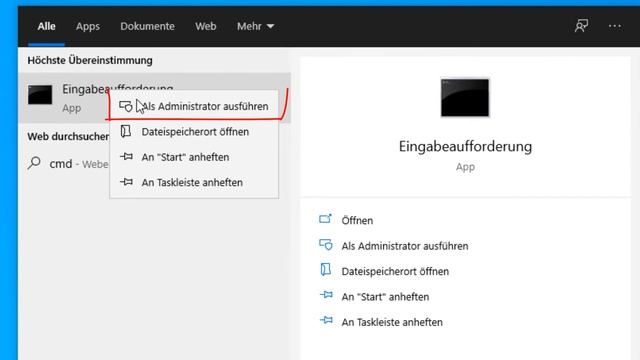Image resolution: width=640 pixels, height=360 pixels.
Task: Select An "Start" anheften in context menu
Action: (194, 157)
